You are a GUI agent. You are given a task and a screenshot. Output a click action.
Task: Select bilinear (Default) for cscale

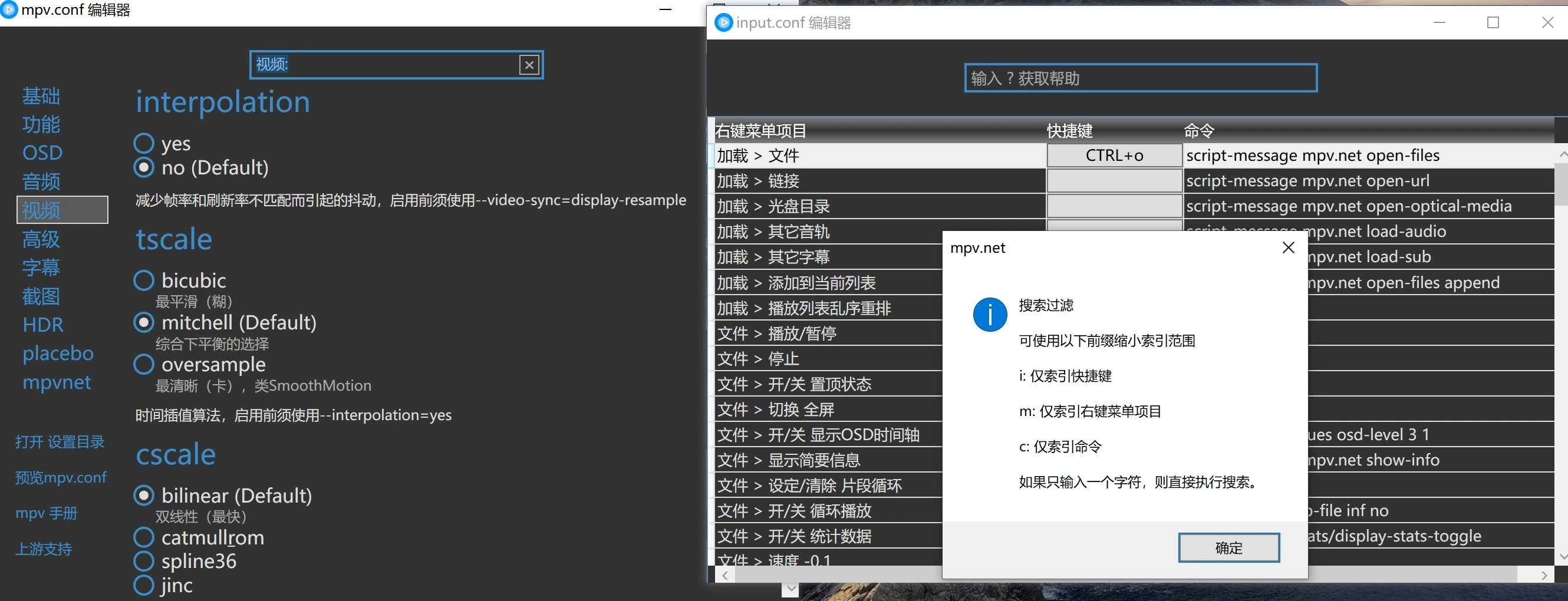(x=222, y=496)
